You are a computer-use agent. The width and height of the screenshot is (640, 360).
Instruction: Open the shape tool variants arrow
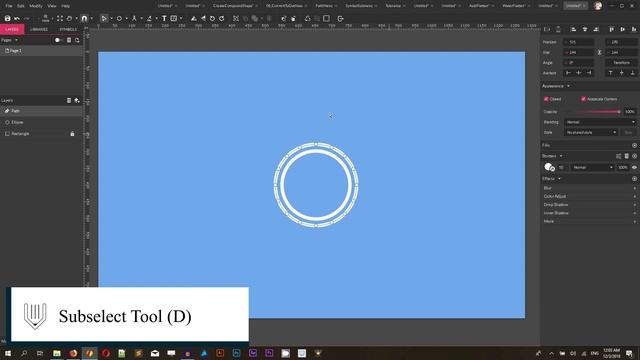tap(126, 18)
